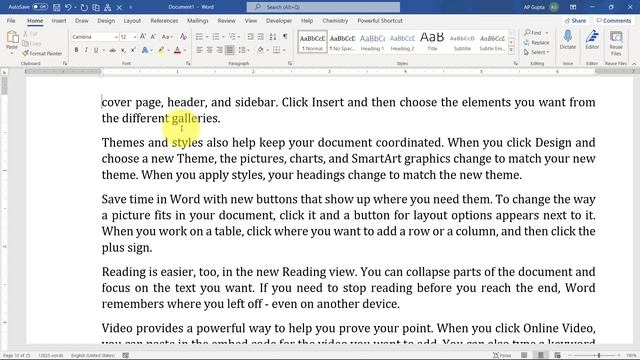This screenshot has width=640, height=360.
Task: Click the Share button
Action: (x=575, y=20)
